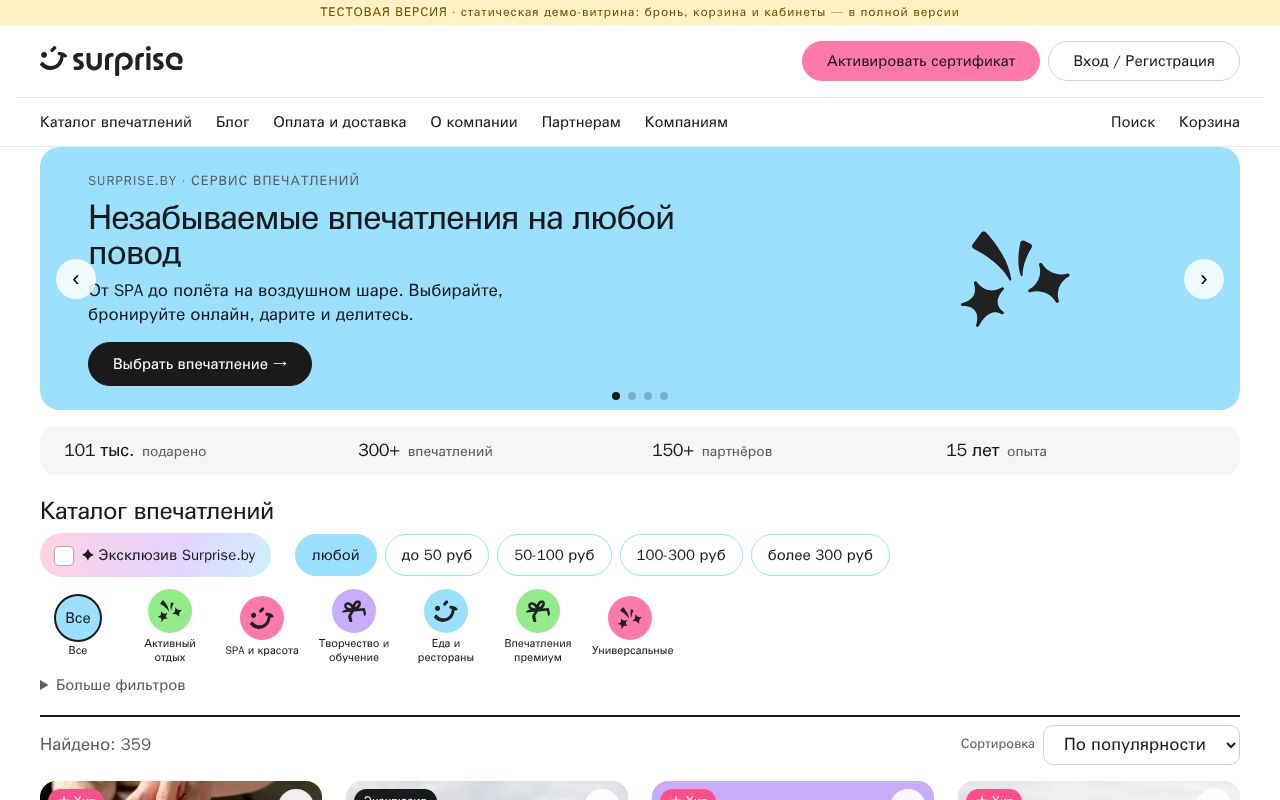Jump to second carousel slide dot
The width and height of the screenshot is (1280, 800).
632,396
